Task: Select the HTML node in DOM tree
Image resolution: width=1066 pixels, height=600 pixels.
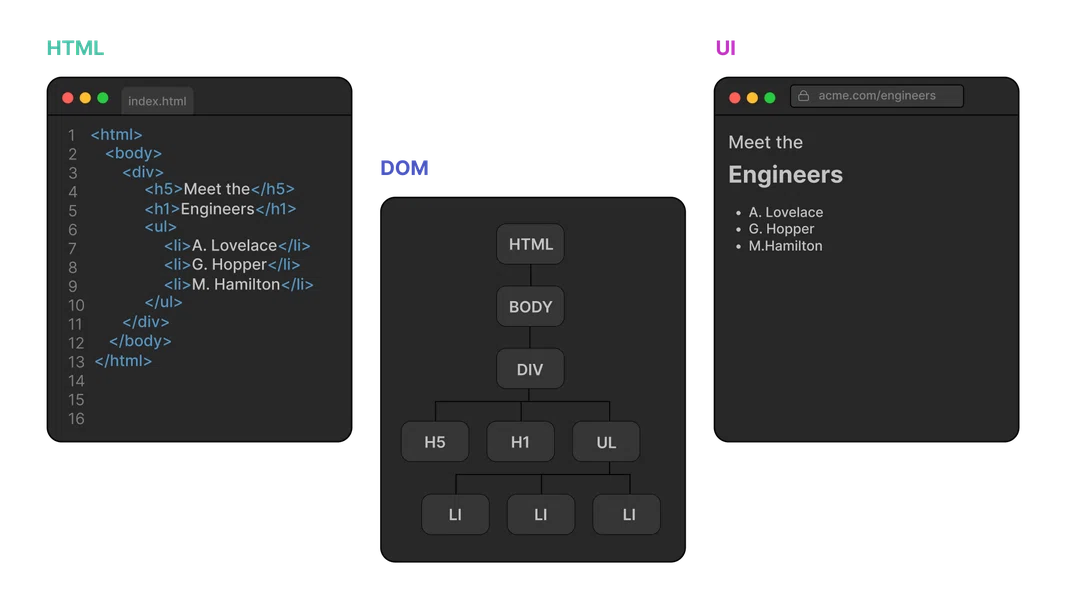Action: [530, 244]
